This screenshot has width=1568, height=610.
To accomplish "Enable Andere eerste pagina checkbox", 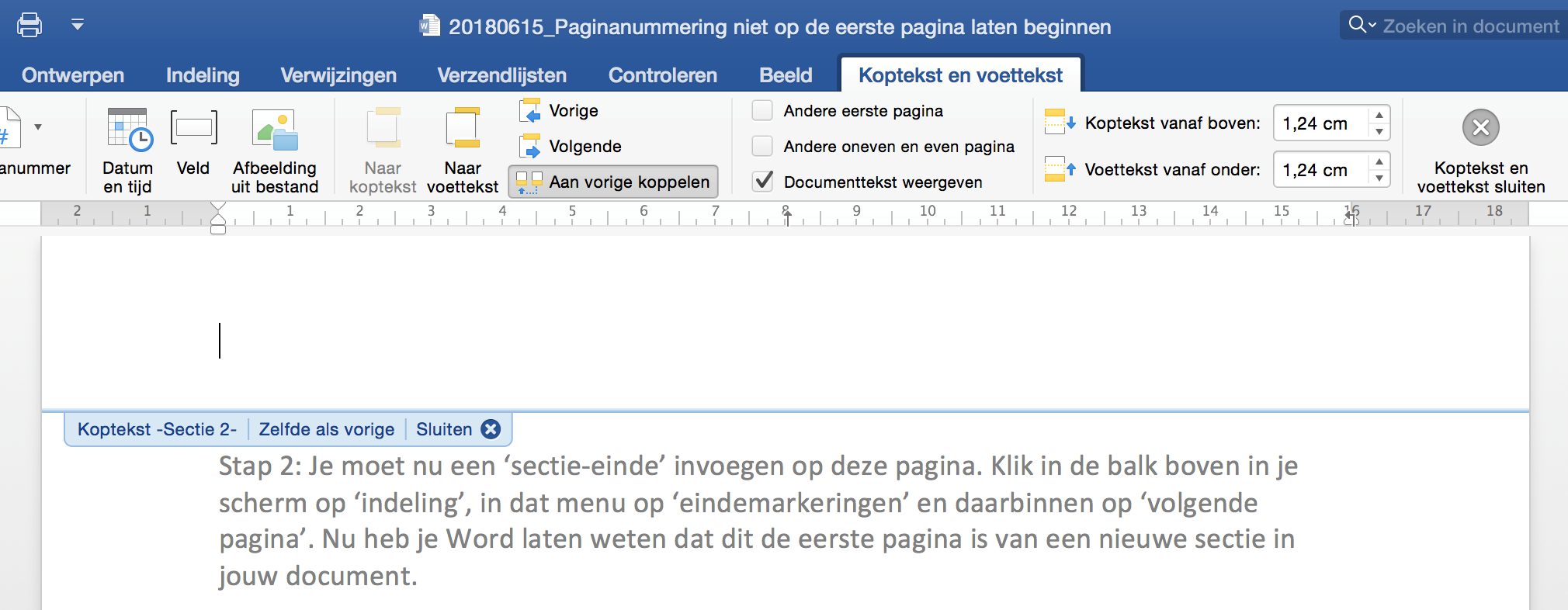I will point(763,111).
